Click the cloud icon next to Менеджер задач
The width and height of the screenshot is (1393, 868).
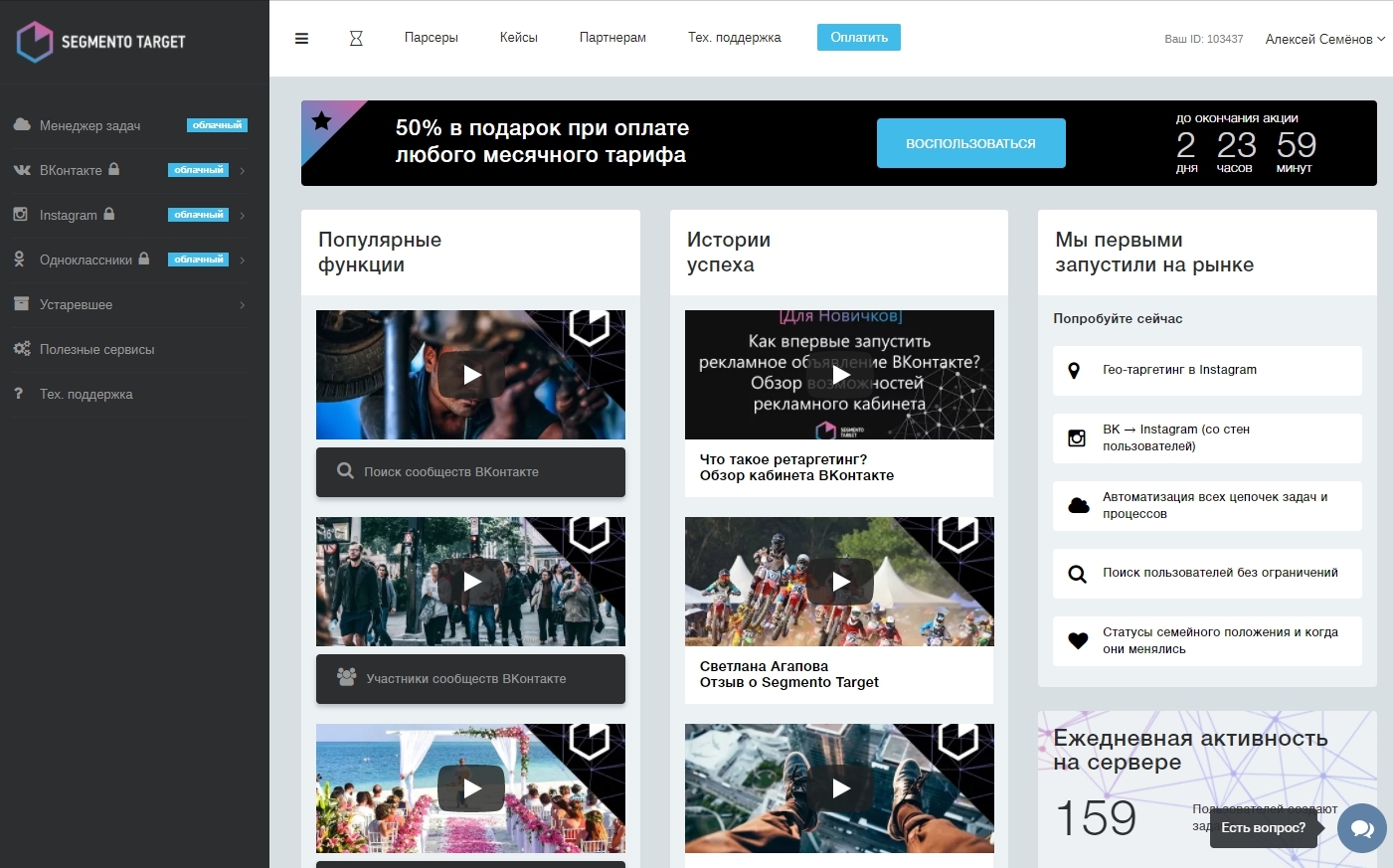[x=22, y=124]
